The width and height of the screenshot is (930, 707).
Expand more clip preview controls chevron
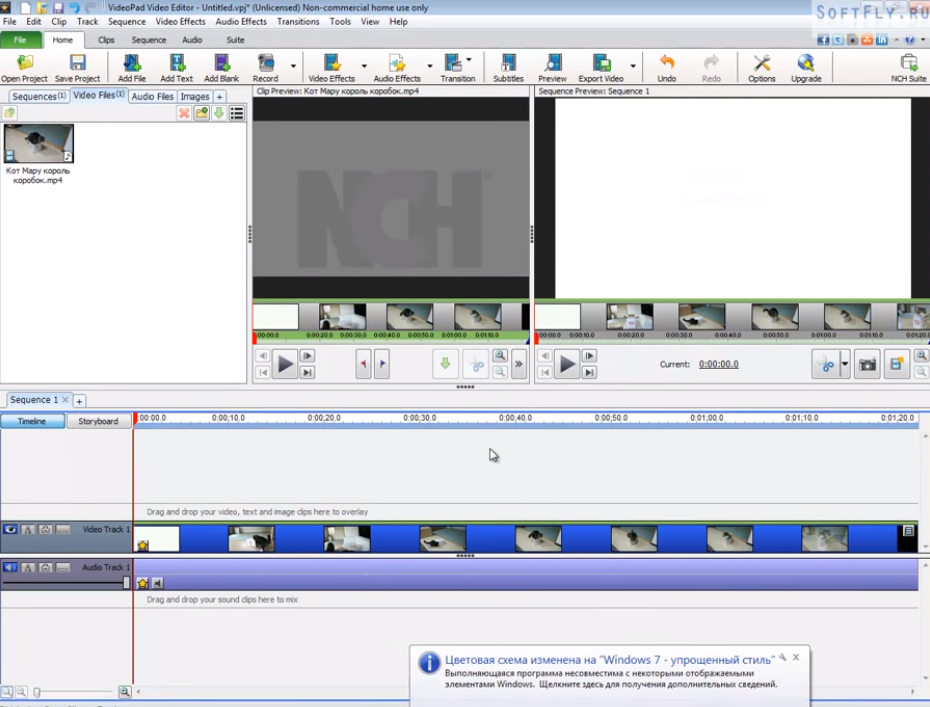tap(519, 364)
